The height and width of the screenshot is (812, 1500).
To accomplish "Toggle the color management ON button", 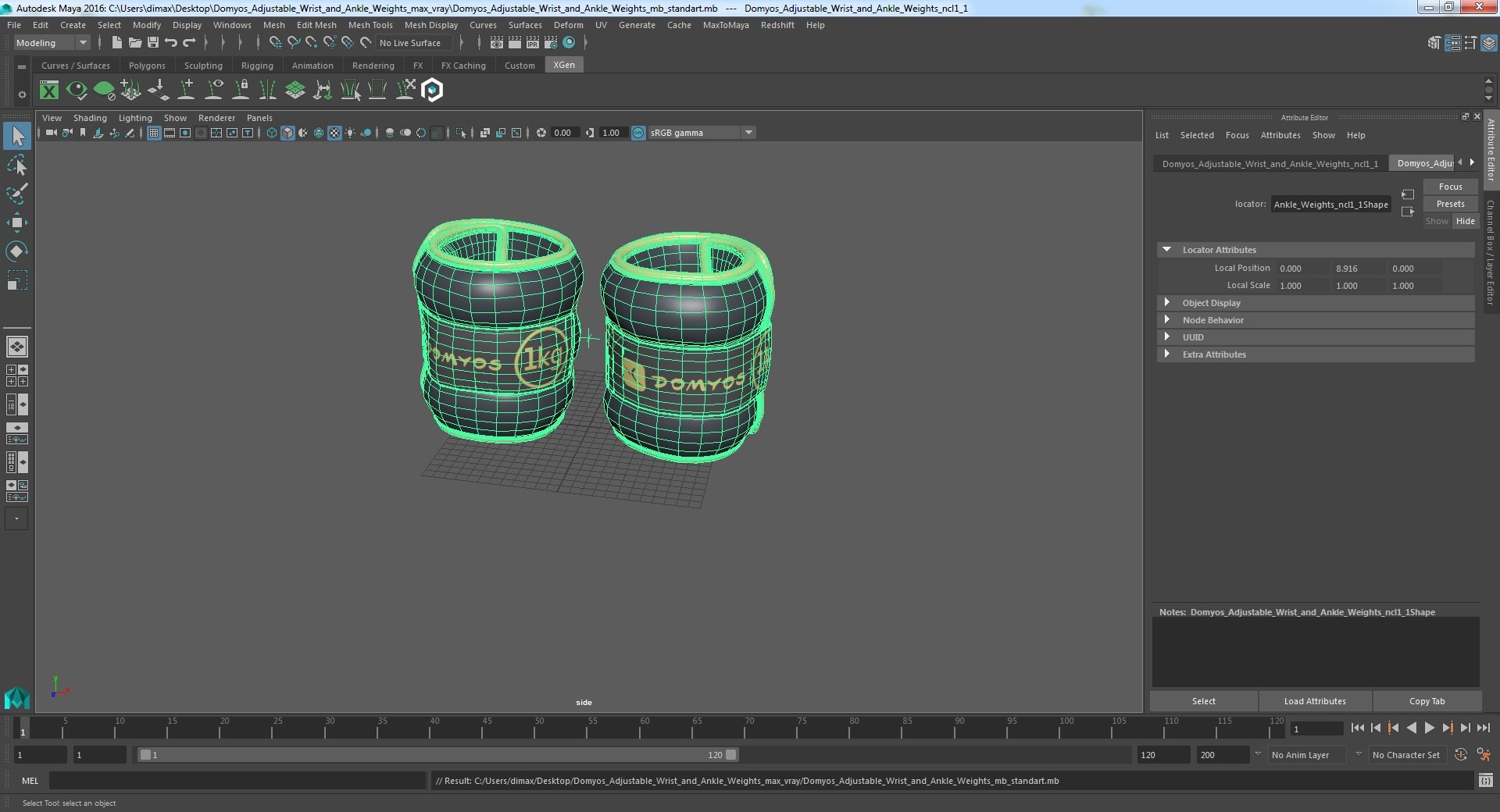I will click(638, 133).
